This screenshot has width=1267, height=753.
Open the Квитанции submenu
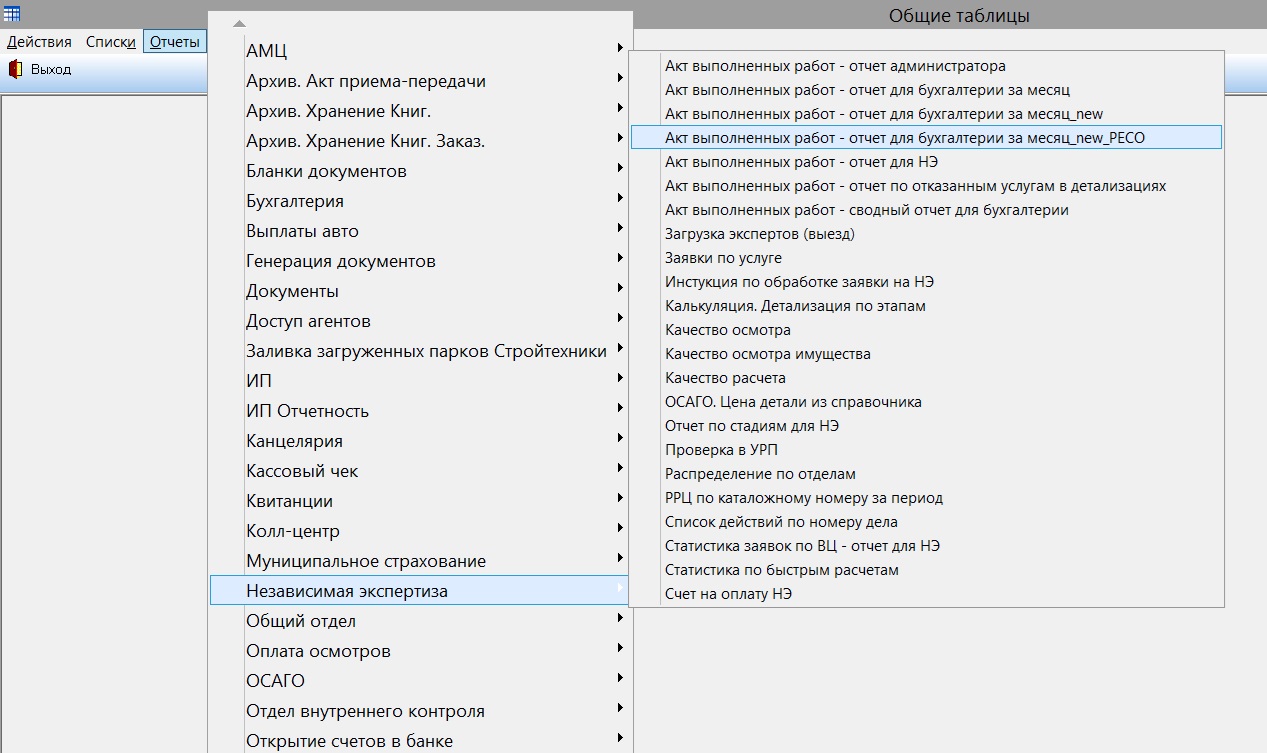(421, 501)
